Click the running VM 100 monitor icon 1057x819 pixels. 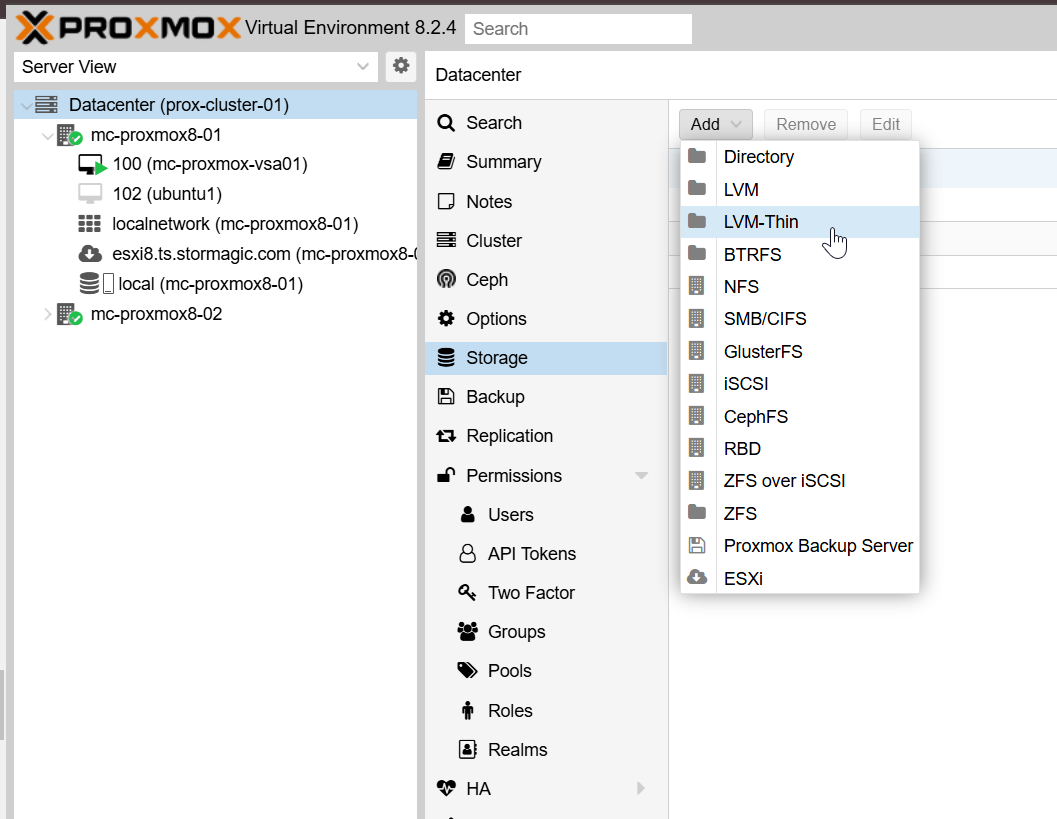coord(92,164)
